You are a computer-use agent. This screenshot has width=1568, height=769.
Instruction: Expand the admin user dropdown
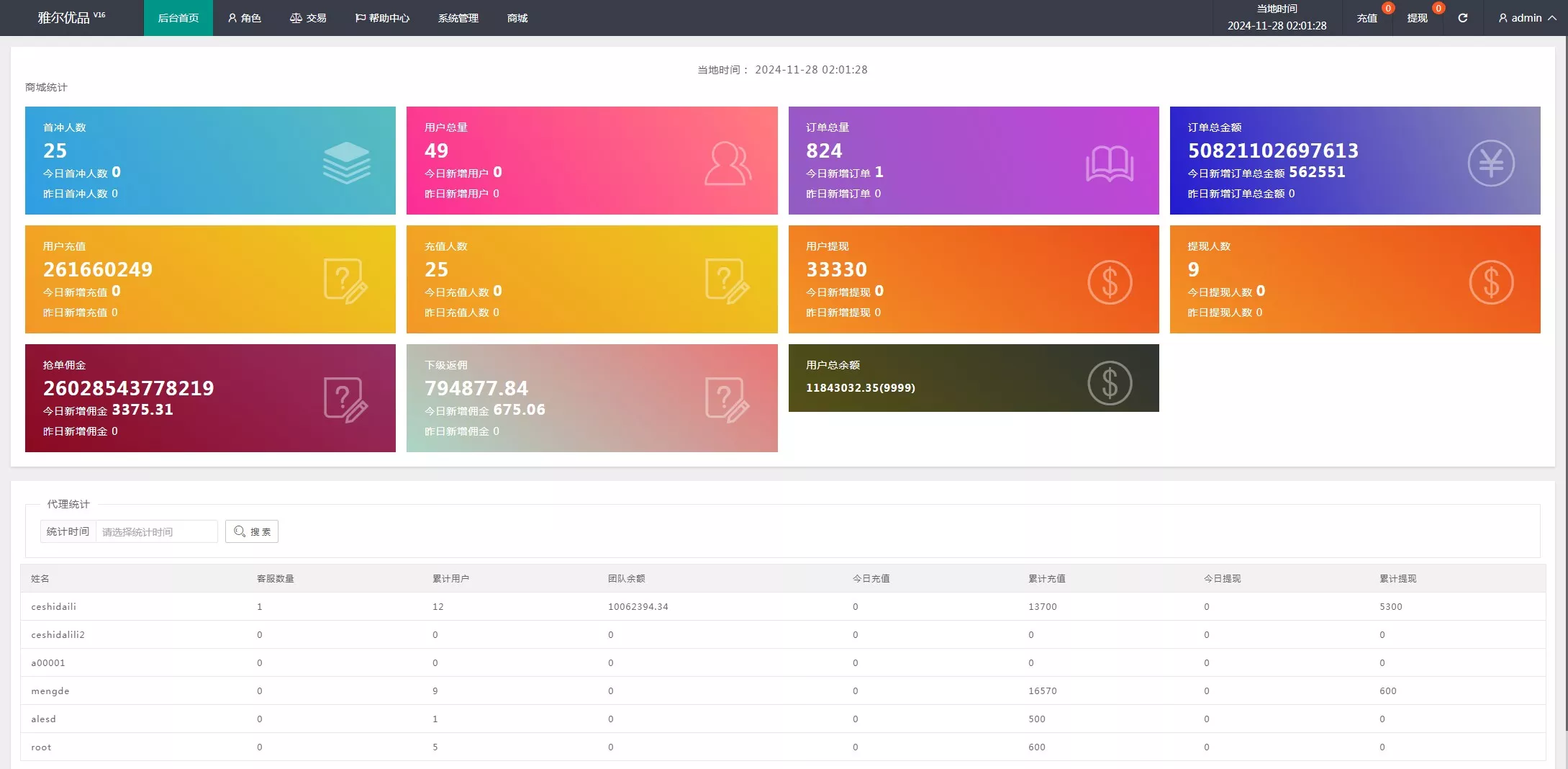(1527, 18)
